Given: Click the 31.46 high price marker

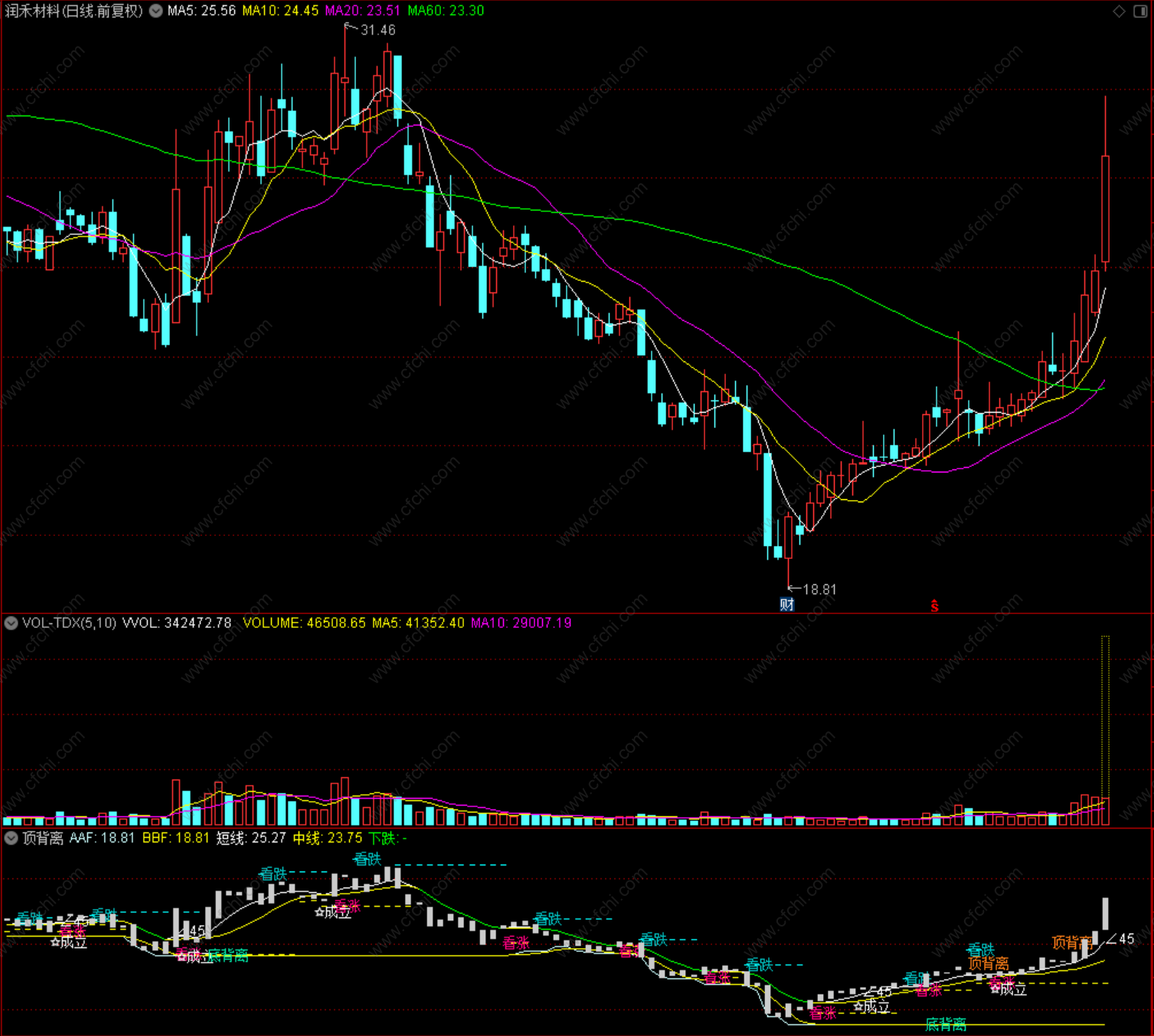Looking at the screenshot, I should pos(378,30).
